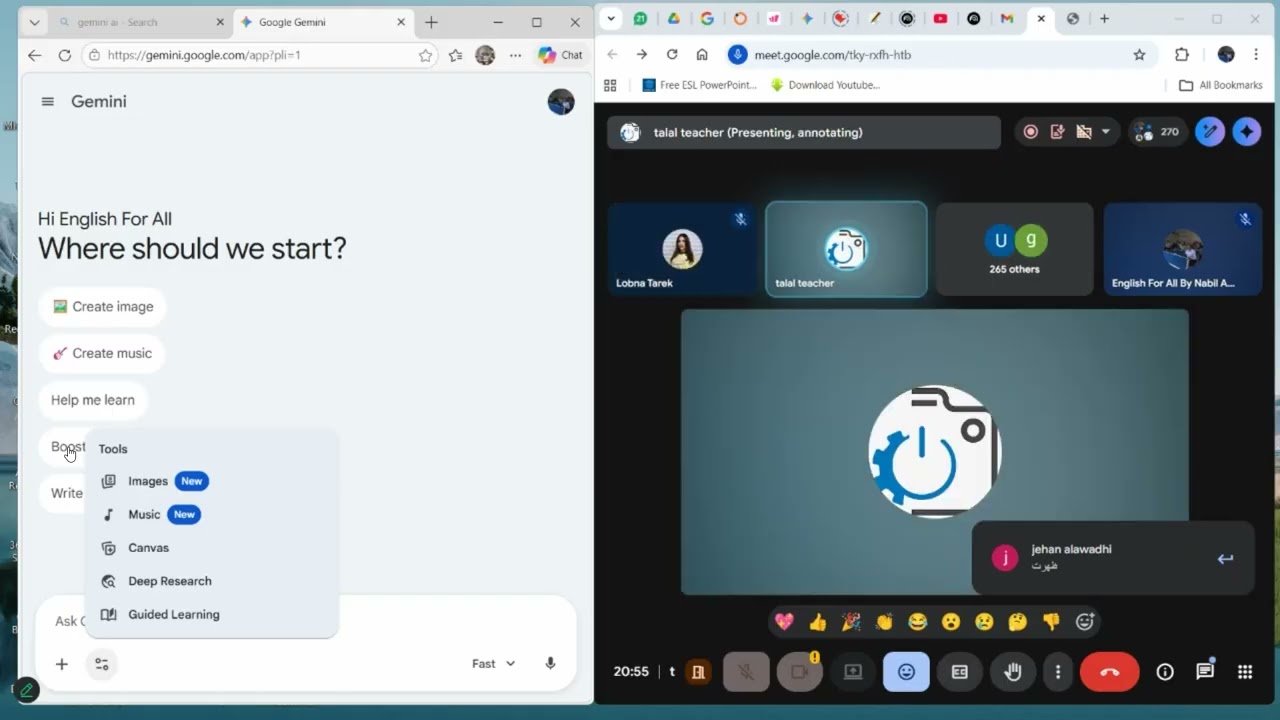1280x720 pixels.
Task: Switch to the Google Drive tab
Action: coord(674,18)
